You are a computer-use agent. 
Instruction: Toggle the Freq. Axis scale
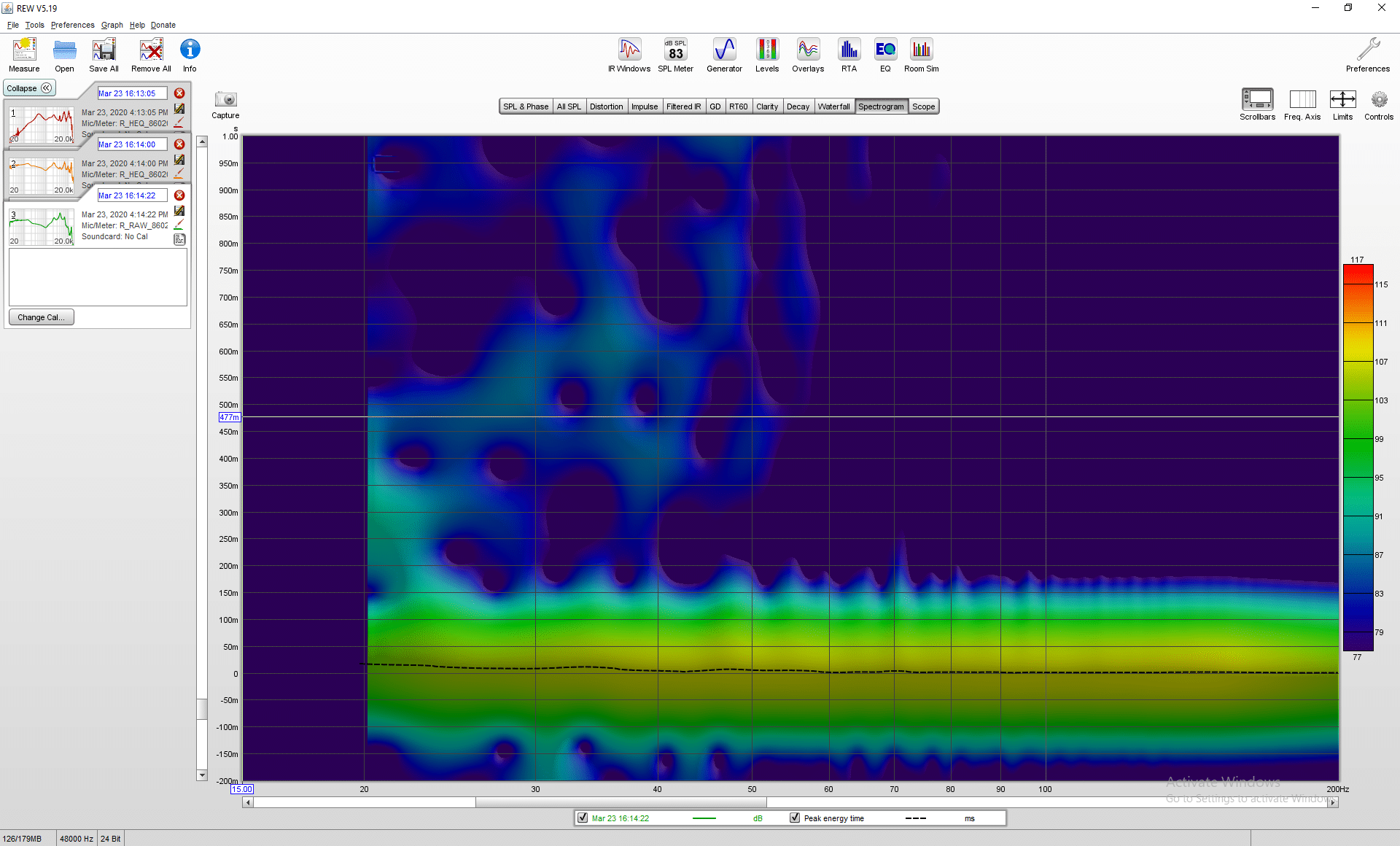tap(1302, 104)
